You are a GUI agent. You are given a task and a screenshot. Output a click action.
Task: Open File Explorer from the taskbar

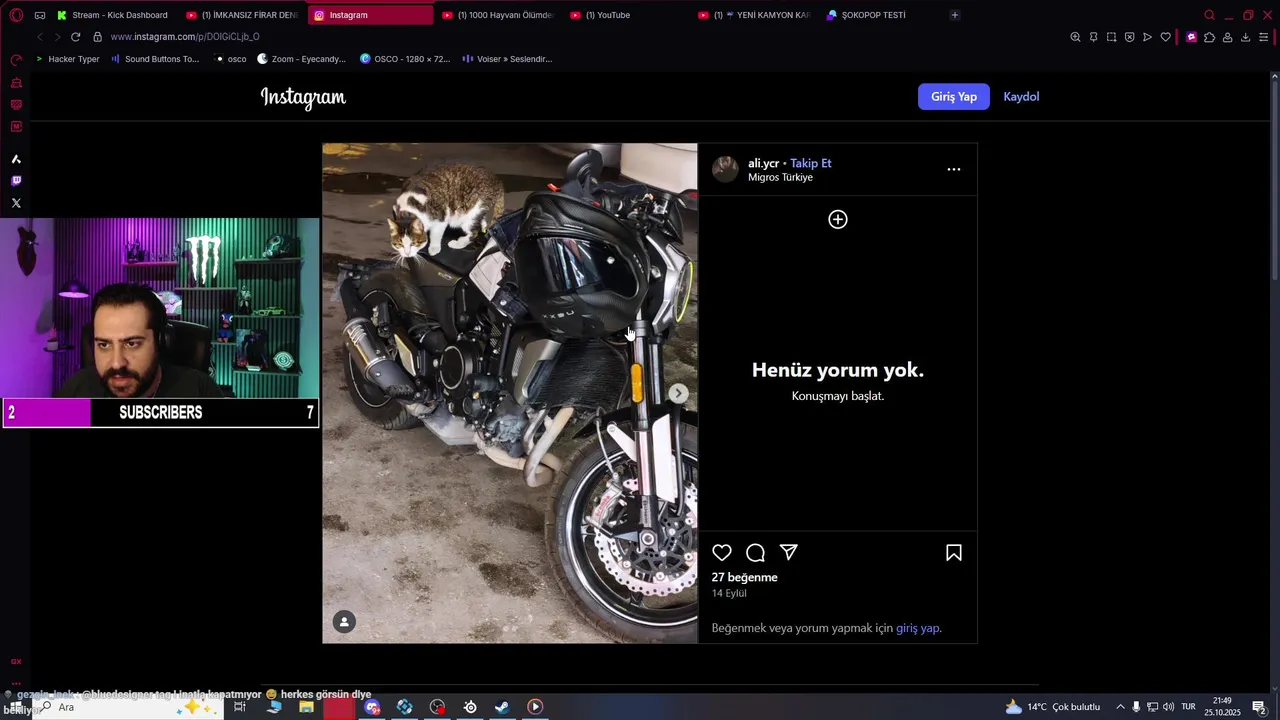click(x=306, y=707)
